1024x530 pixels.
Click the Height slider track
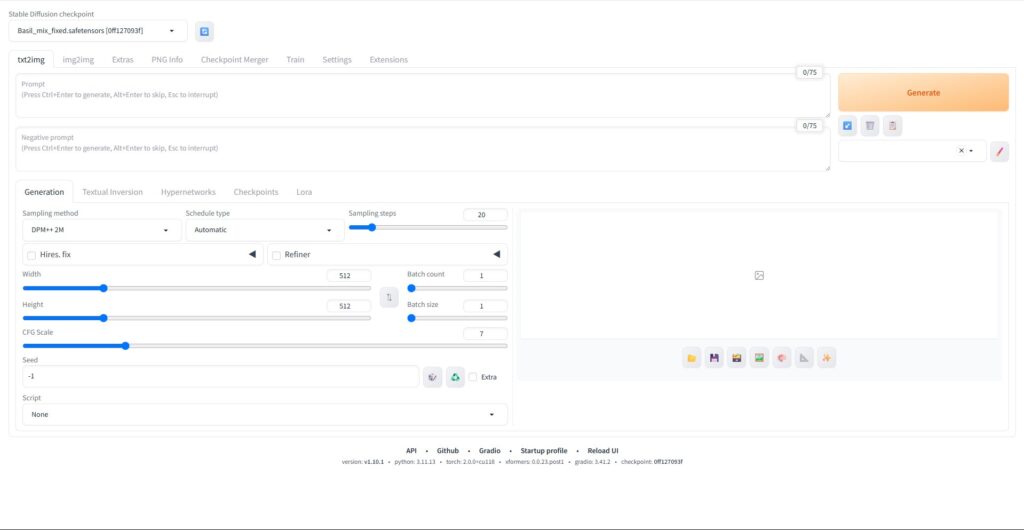(x=197, y=318)
